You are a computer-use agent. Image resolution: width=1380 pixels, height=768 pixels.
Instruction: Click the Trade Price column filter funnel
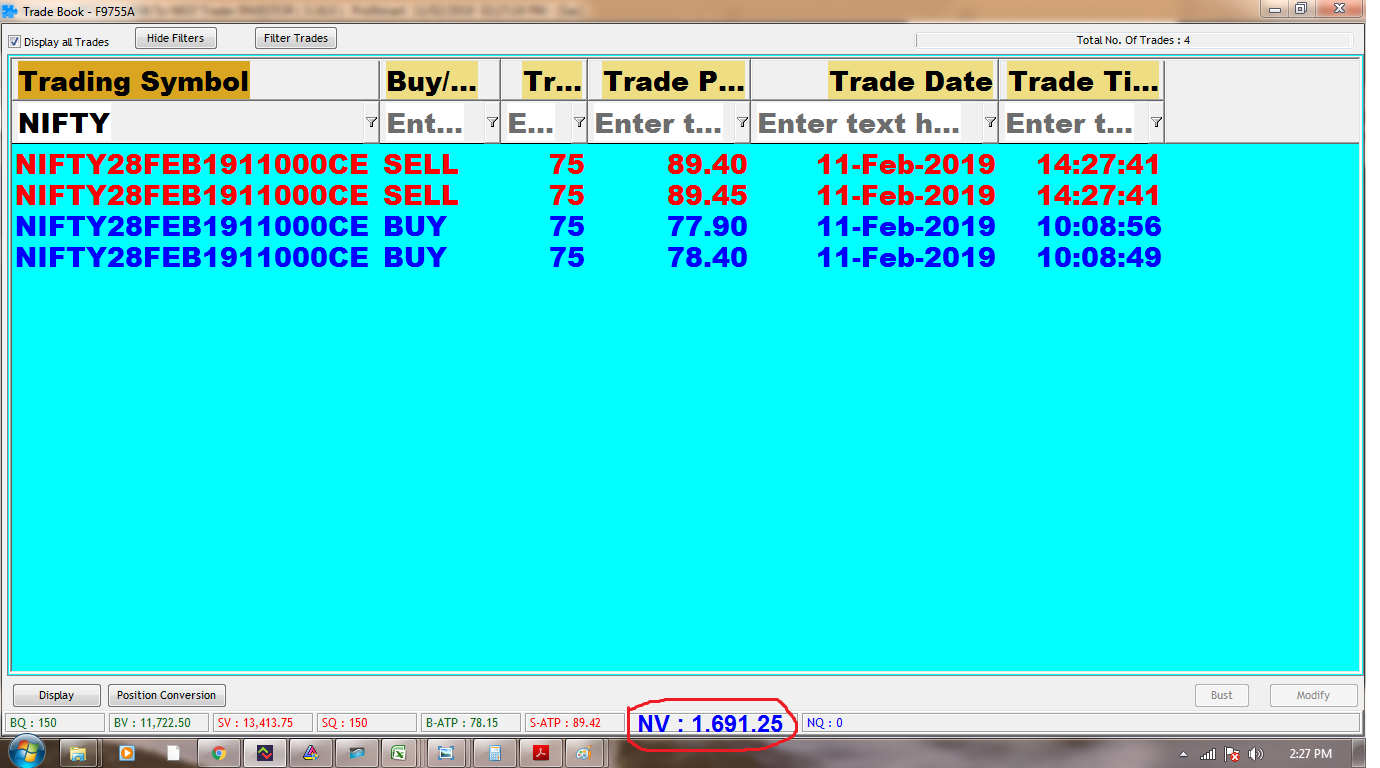point(742,122)
